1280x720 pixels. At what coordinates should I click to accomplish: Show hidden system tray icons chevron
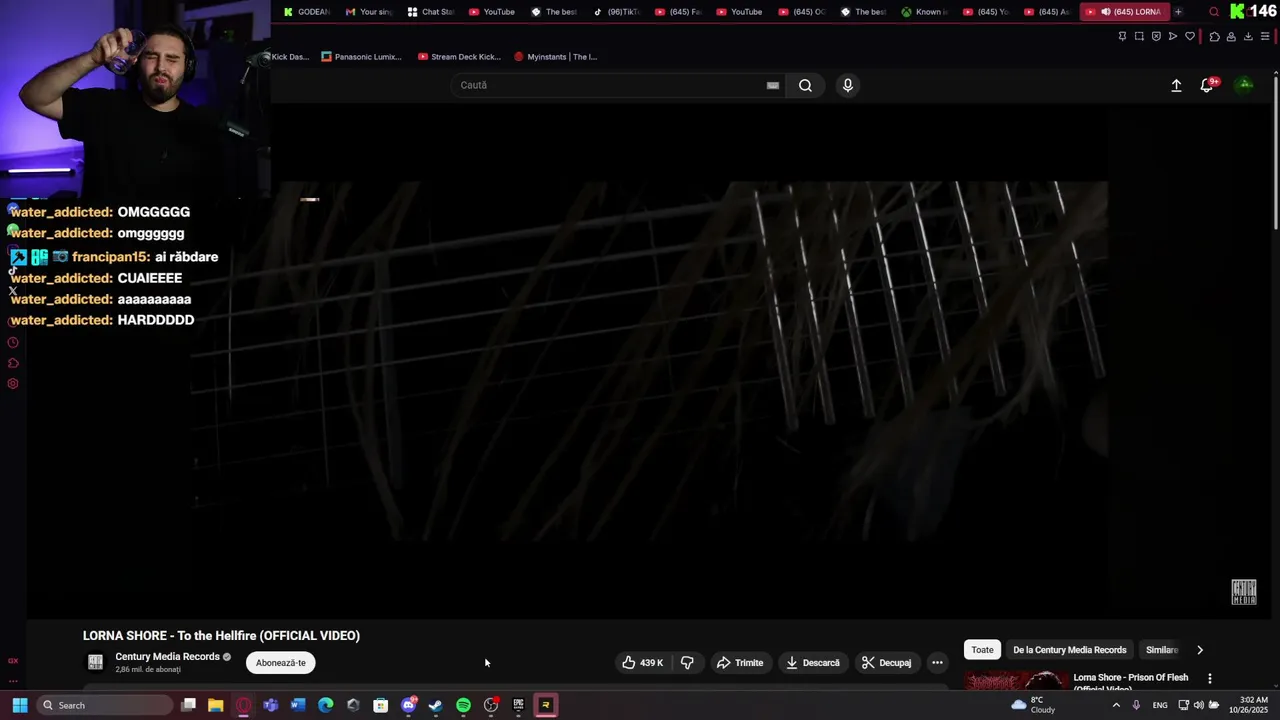(1116, 705)
